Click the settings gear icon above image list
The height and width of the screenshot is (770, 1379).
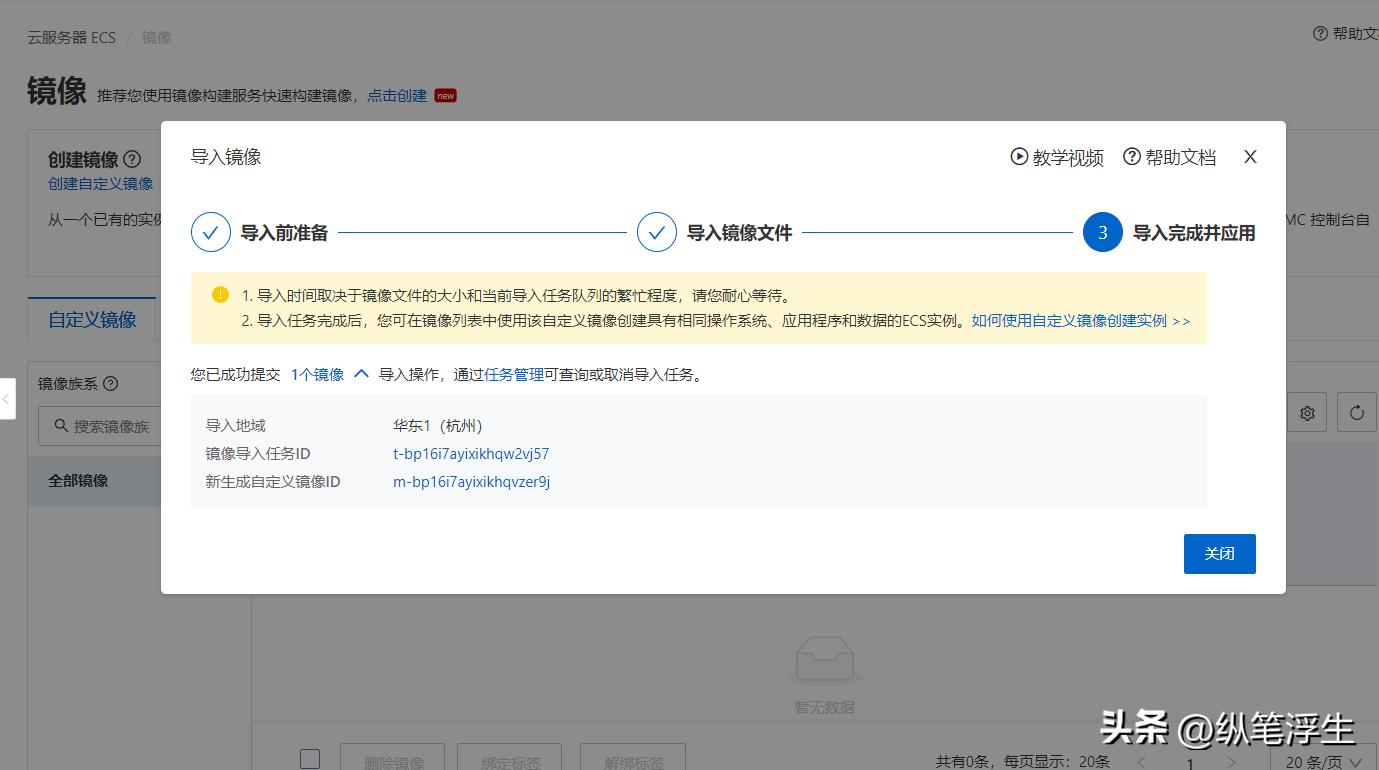point(1307,412)
